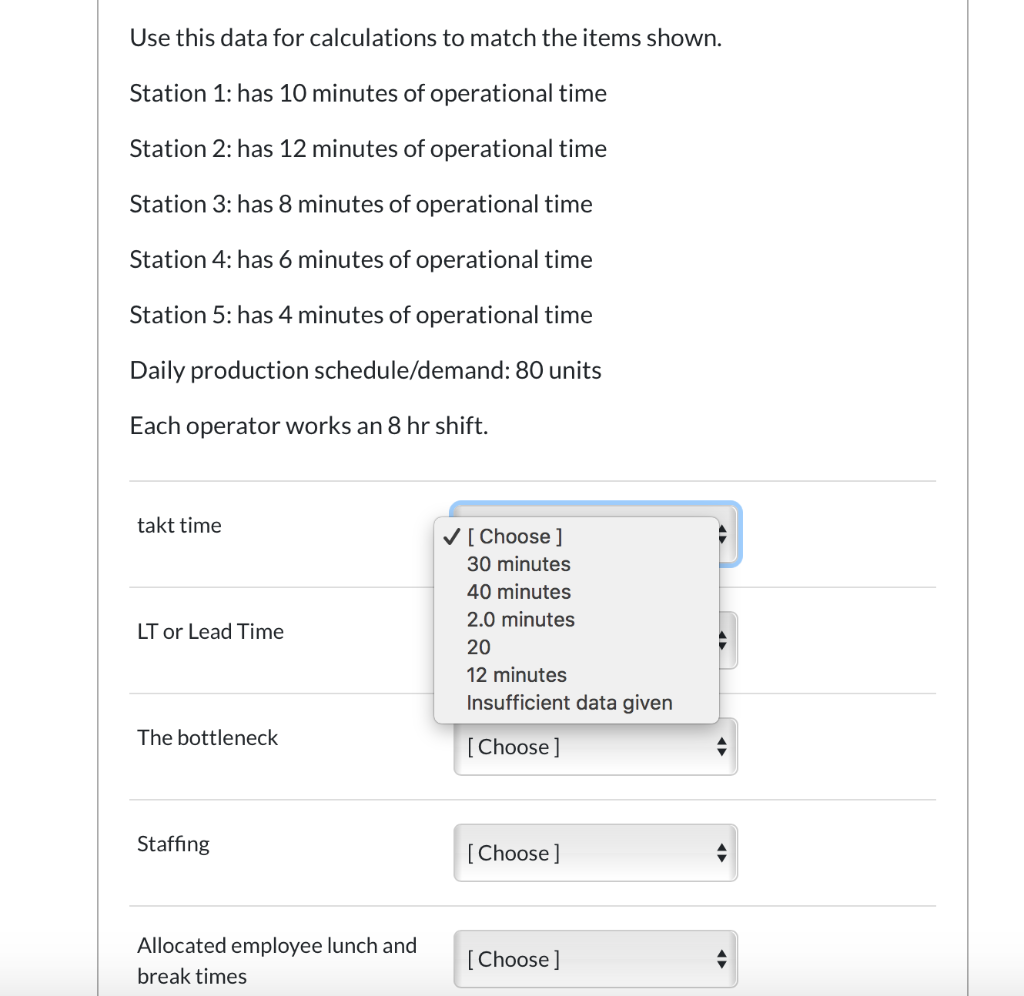Screen dimensions: 1024x996
Task: Click the takt time dropdown stepper arrows
Action: 722,535
